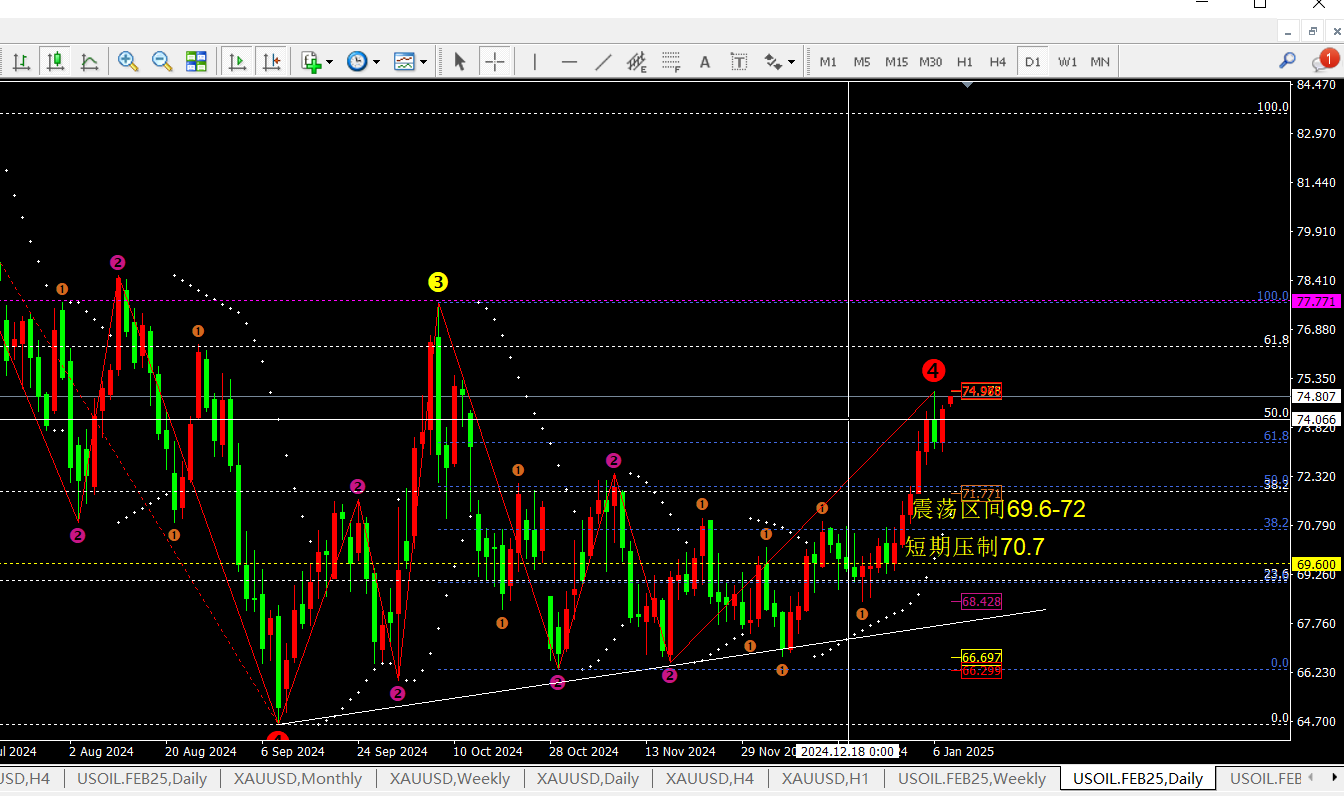Open the chart templates icon
Viewport: 1344px width, 796px height.
pyautogui.click(x=404, y=62)
